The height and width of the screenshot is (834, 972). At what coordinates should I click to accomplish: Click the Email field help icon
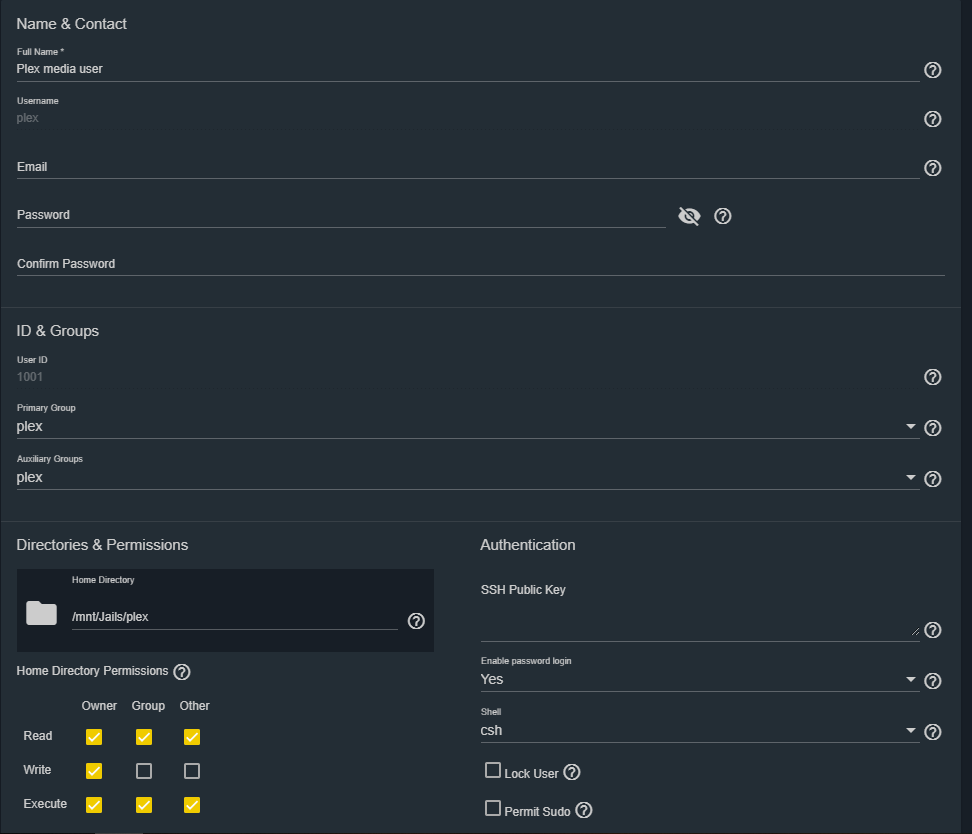pyautogui.click(x=932, y=168)
